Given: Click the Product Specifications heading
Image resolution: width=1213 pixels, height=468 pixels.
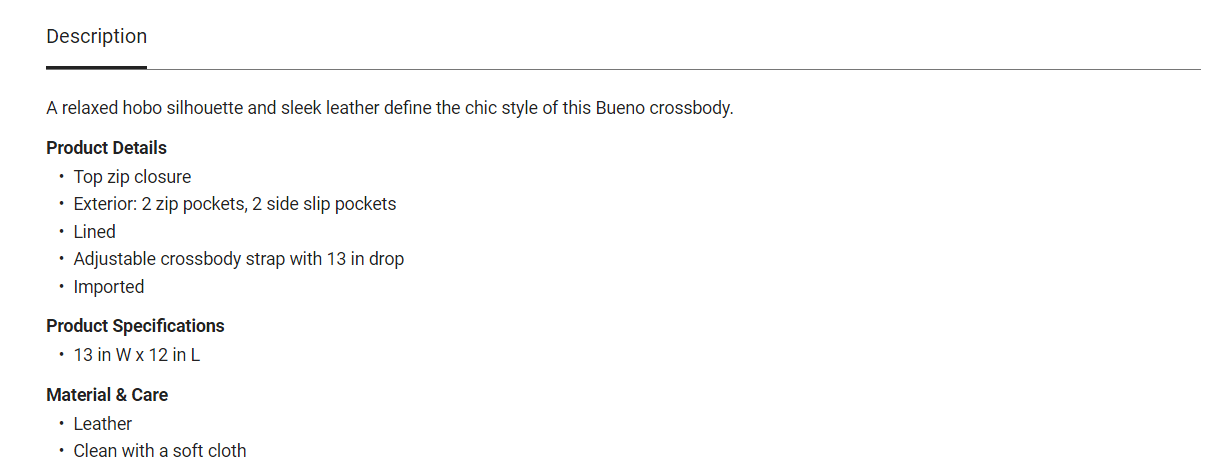Looking at the screenshot, I should coord(135,326).
